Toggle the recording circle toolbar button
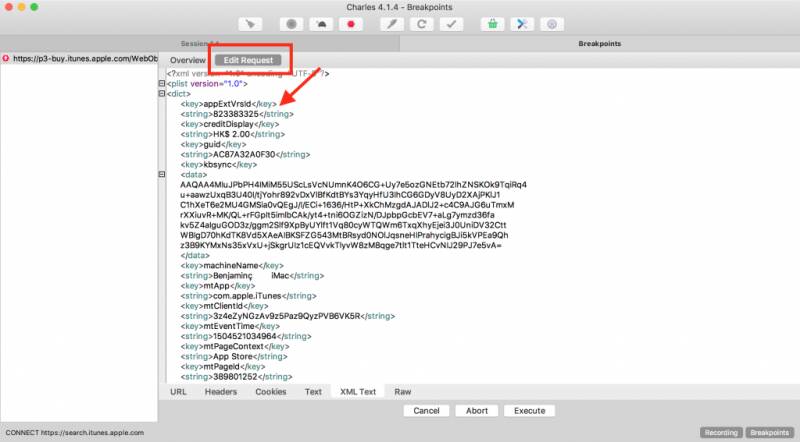Screen dimensions: 800x442 click(291, 24)
